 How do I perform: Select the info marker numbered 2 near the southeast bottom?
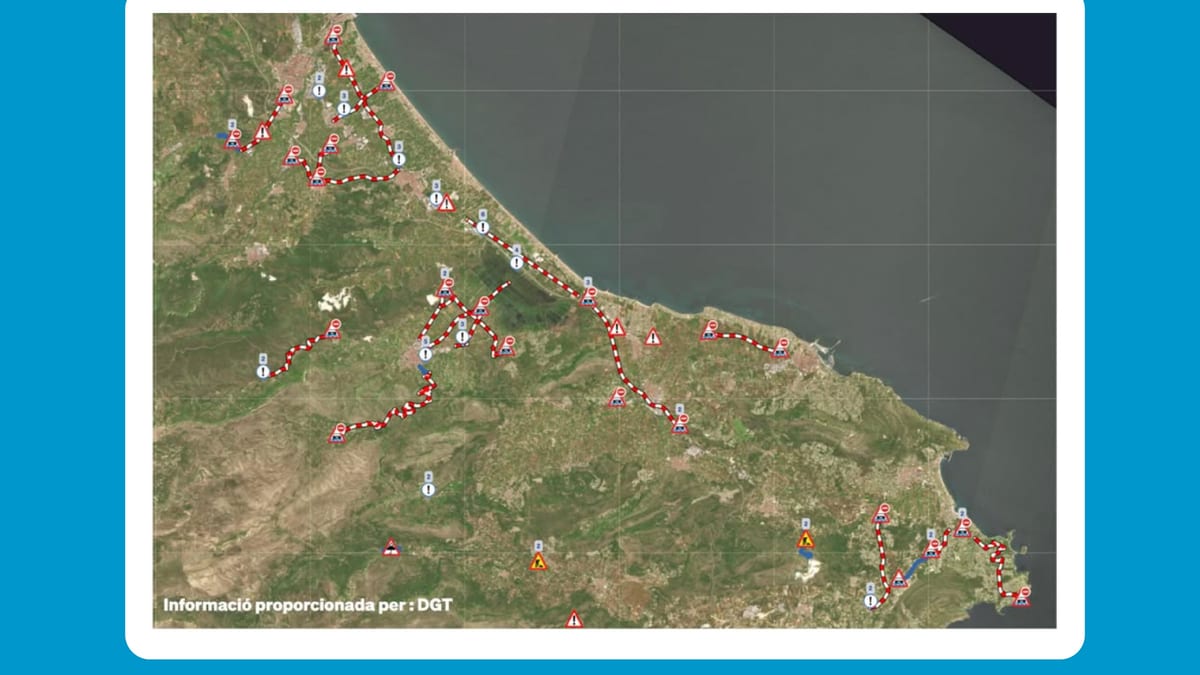(870, 600)
